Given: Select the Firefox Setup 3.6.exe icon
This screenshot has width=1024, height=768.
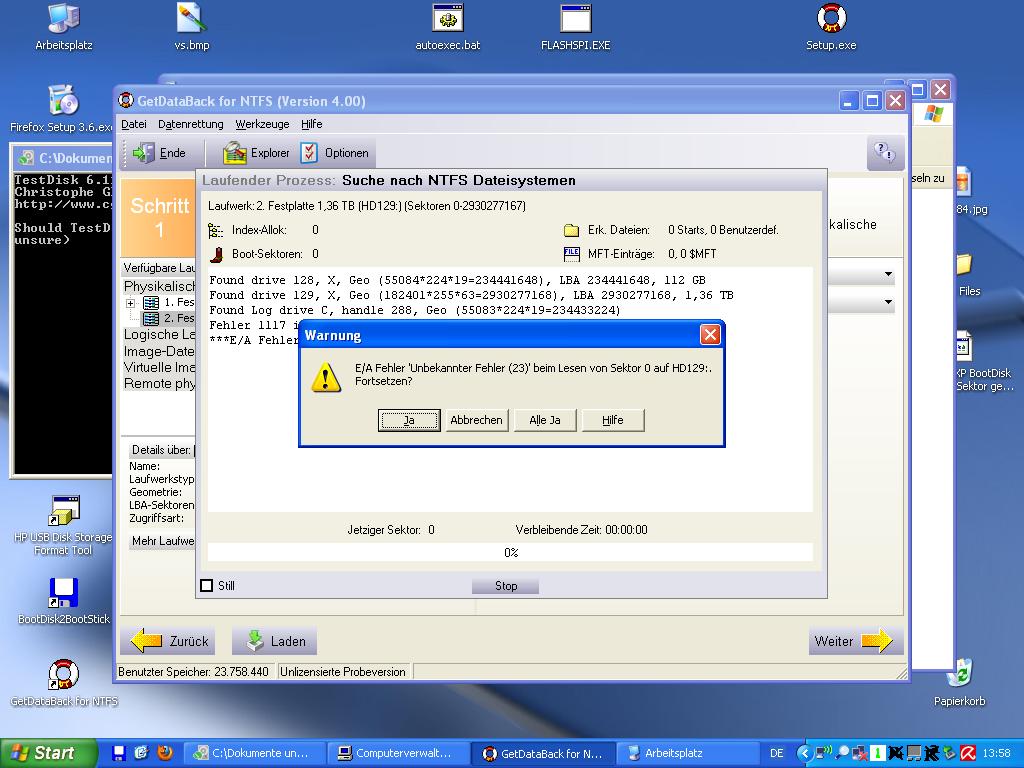Looking at the screenshot, I should pyautogui.click(x=63, y=108).
